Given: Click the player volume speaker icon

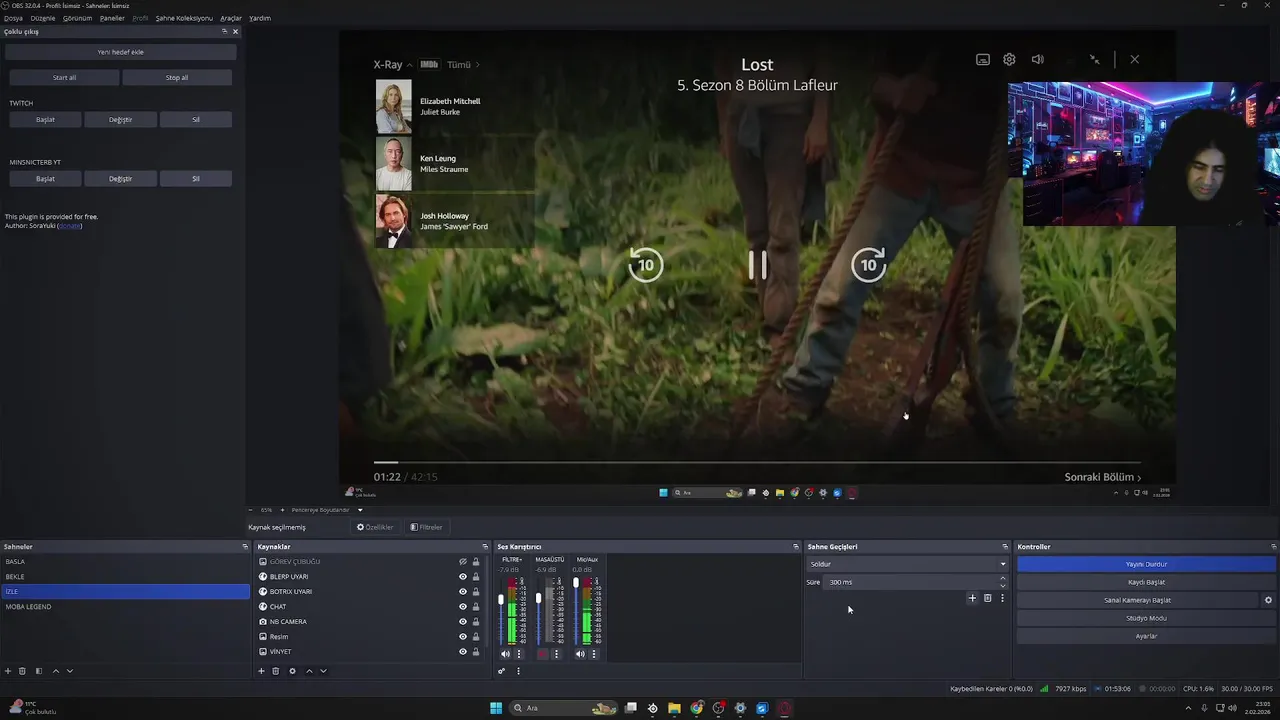Looking at the screenshot, I should point(1038,59).
